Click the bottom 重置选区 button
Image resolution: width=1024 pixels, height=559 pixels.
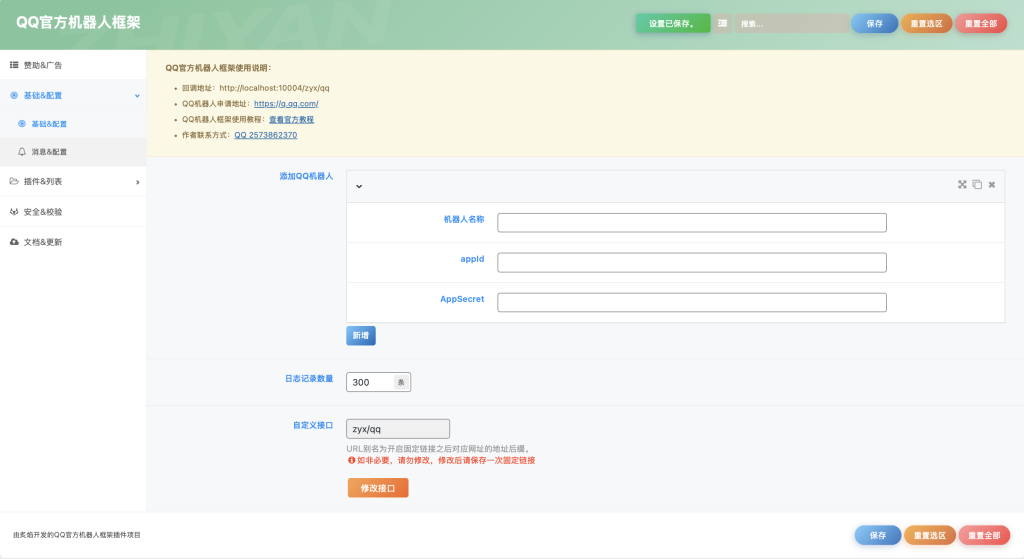pyautogui.click(x=929, y=535)
